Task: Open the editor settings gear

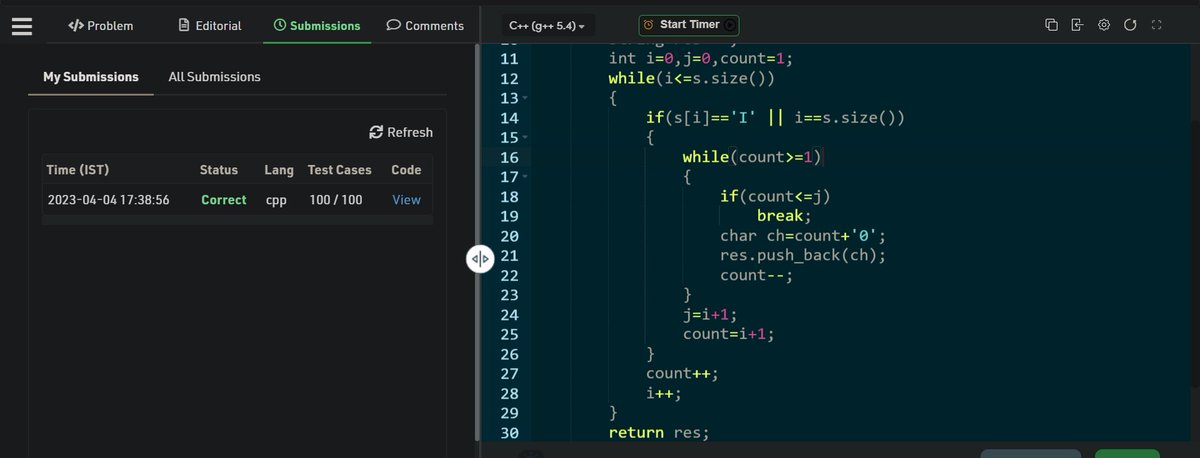Action: [1104, 25]
